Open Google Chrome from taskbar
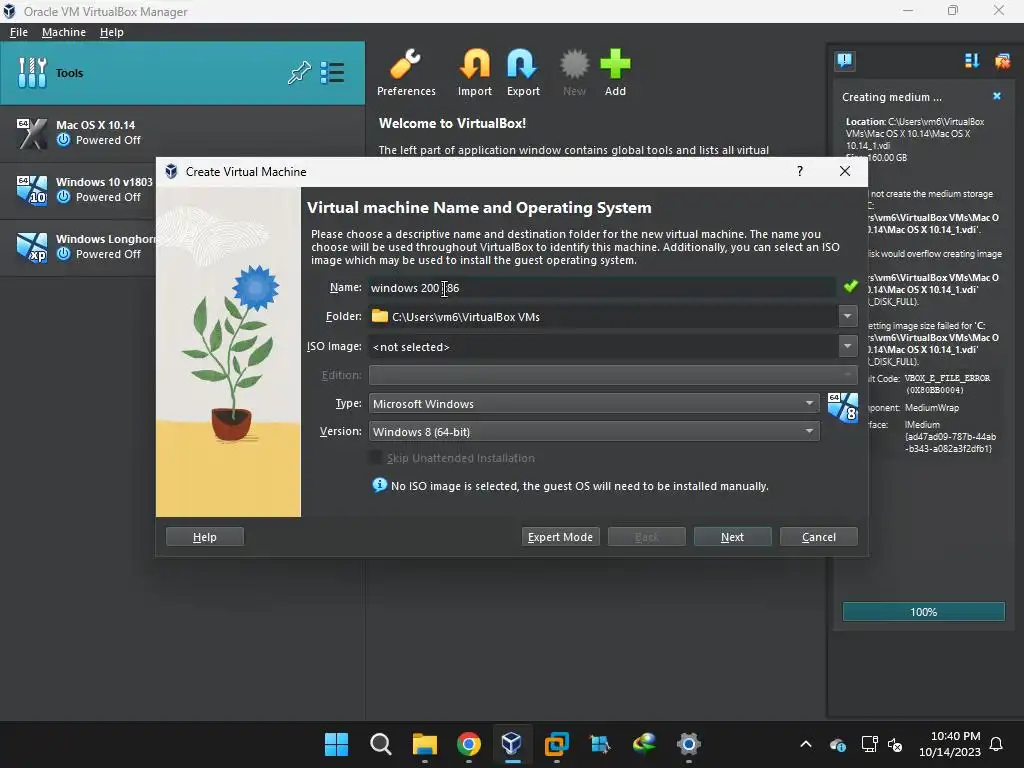 click(469, 744)
